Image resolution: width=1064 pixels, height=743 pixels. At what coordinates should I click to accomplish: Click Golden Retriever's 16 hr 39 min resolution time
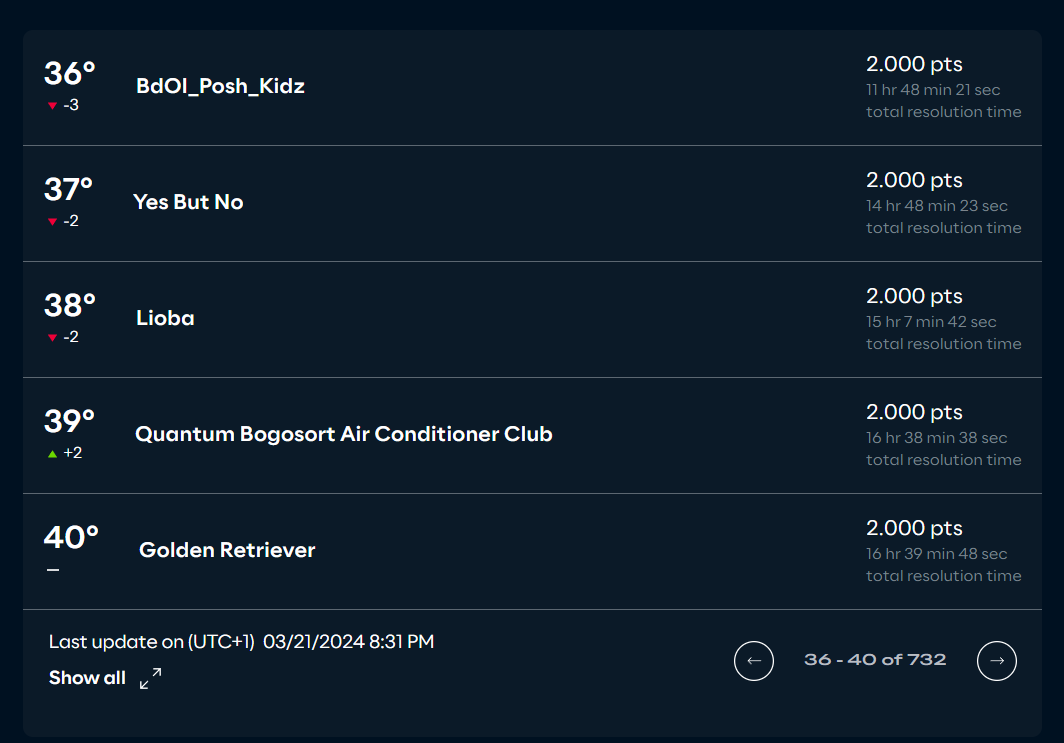(x=936, y=554)
